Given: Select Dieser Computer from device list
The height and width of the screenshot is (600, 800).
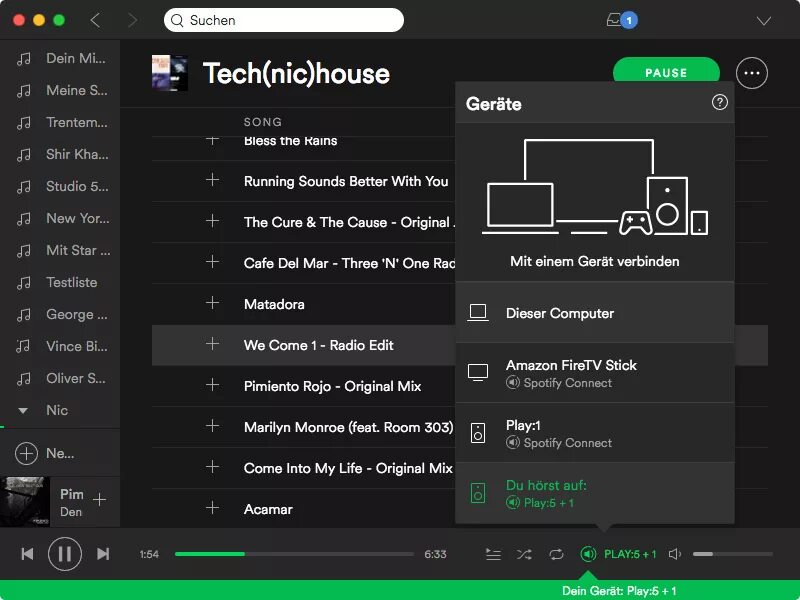Looking at the screenshot, I should pos(560,311).
